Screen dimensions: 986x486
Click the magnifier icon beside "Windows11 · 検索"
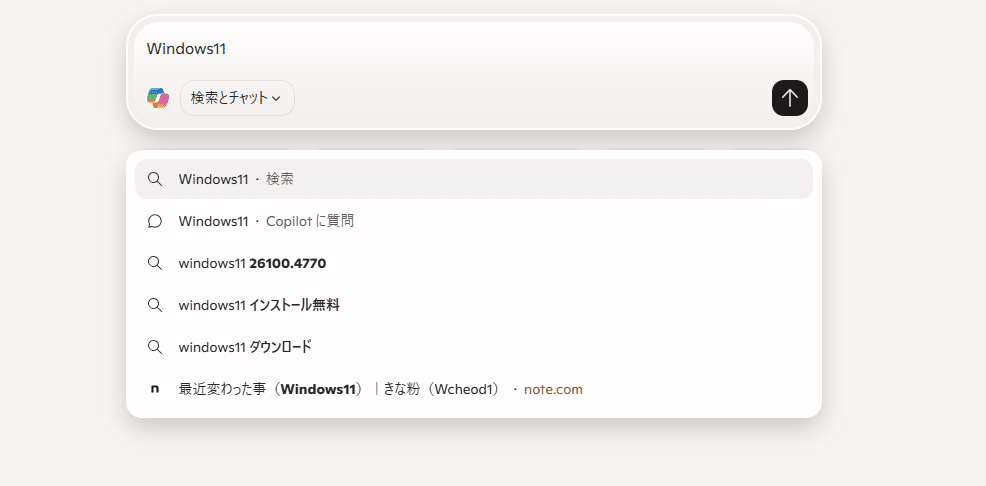(x=155, y=179)
